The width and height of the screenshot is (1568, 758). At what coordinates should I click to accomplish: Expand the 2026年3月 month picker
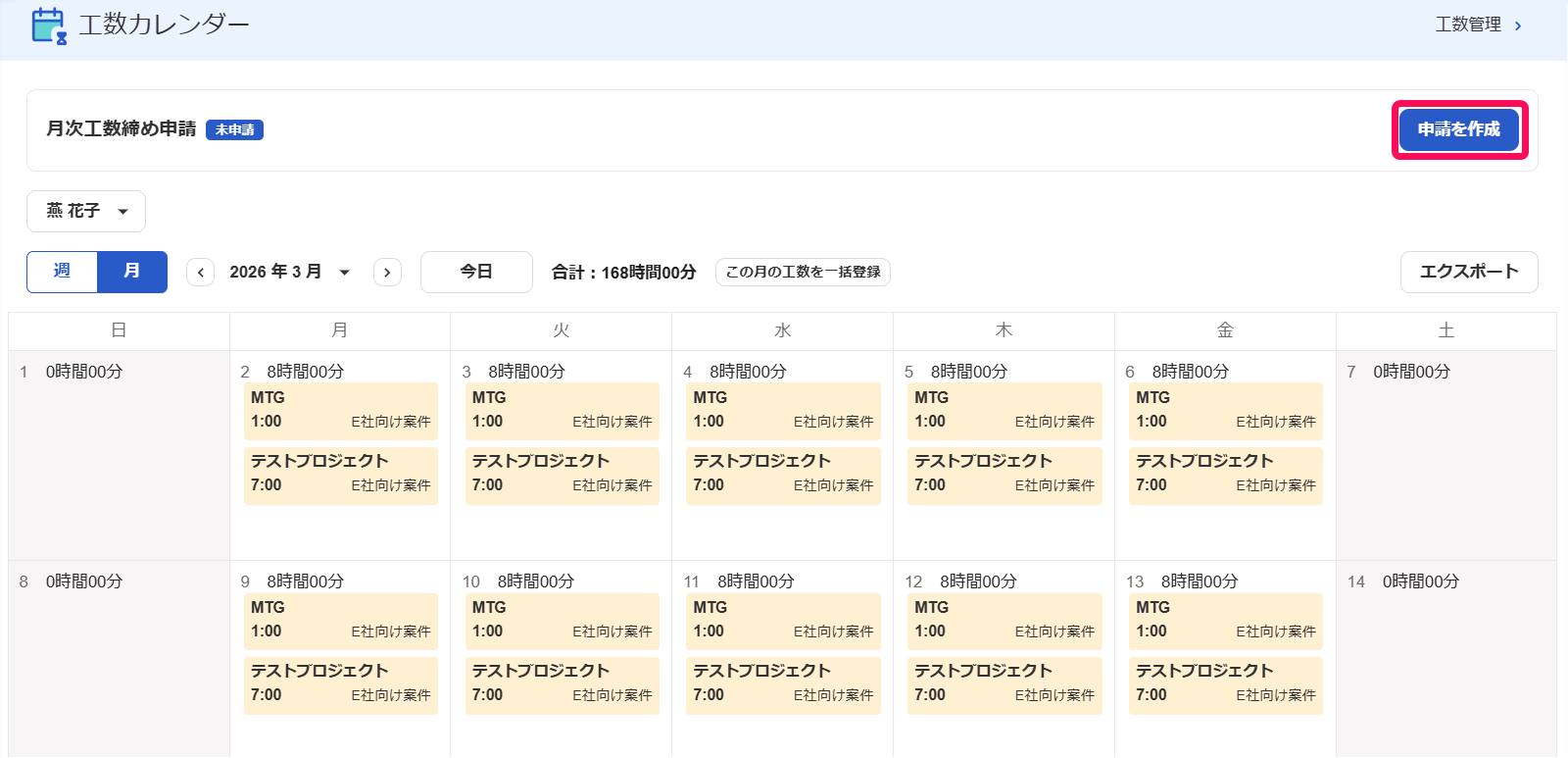290,272
